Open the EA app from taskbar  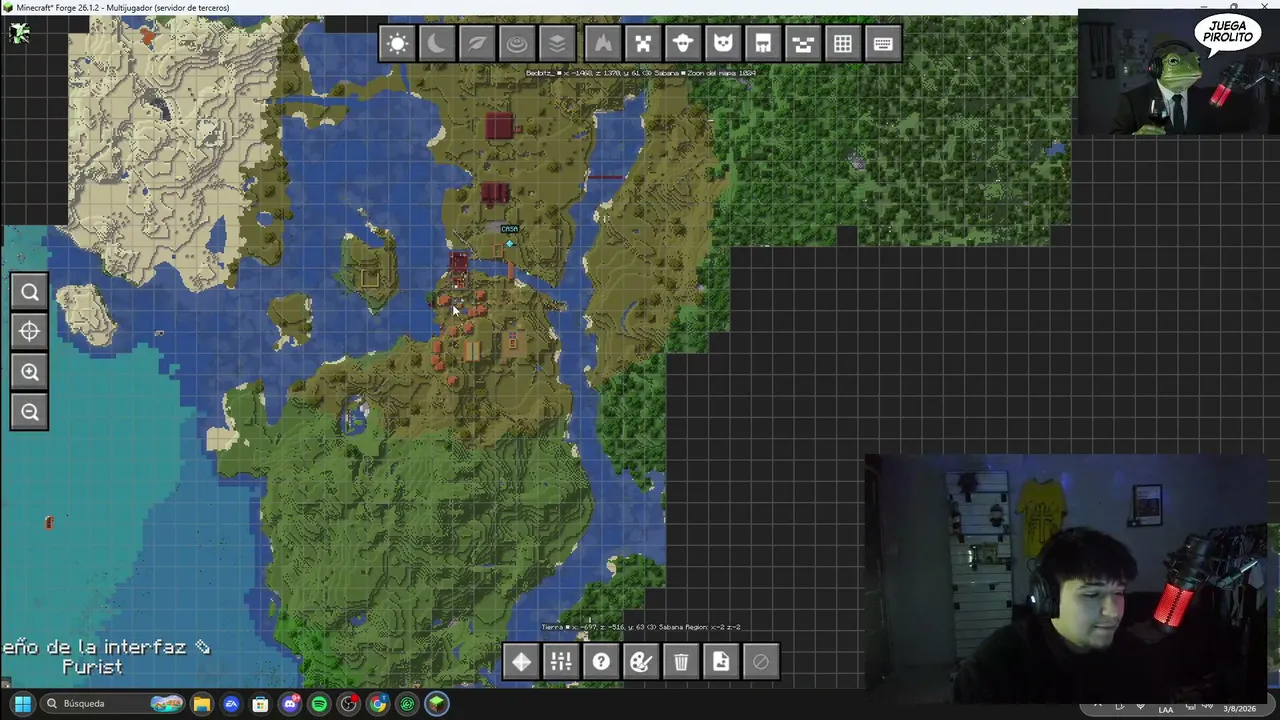(x=231, y=704)
